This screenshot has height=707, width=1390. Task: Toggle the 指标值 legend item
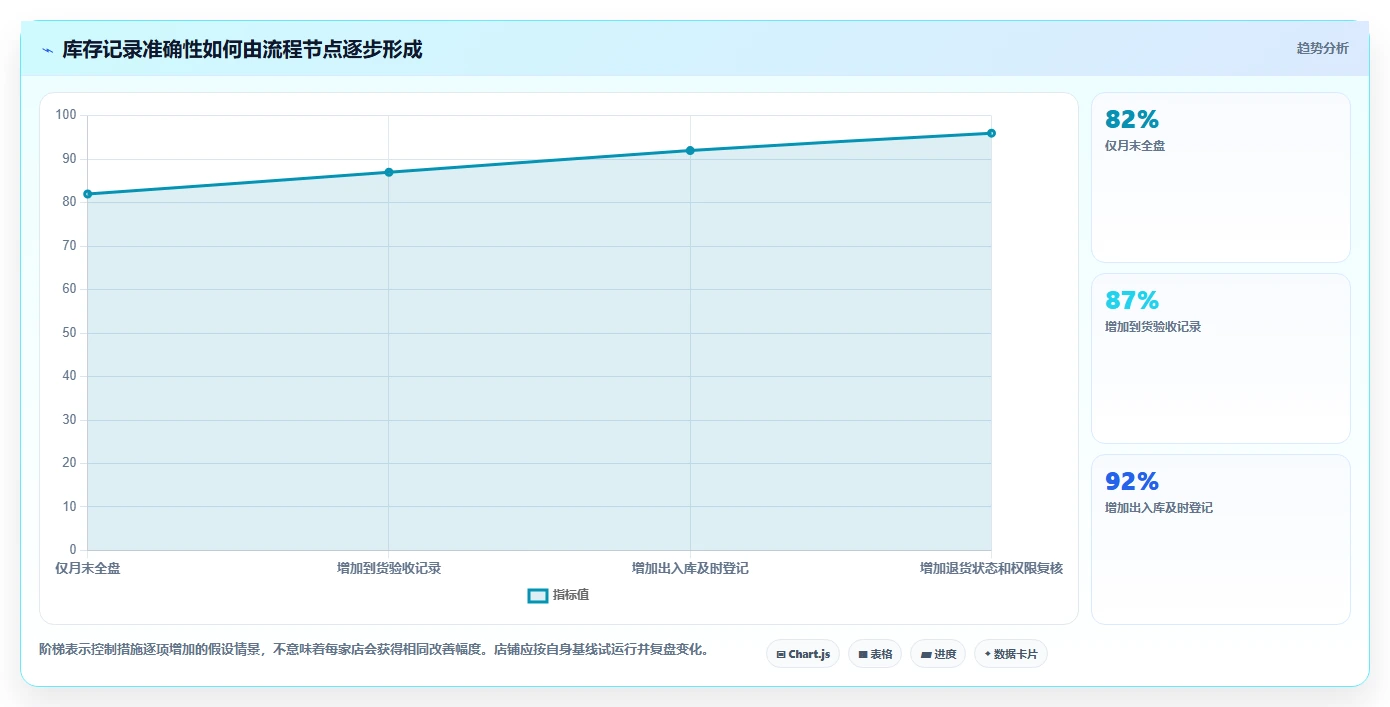click(x=558, y=595)
